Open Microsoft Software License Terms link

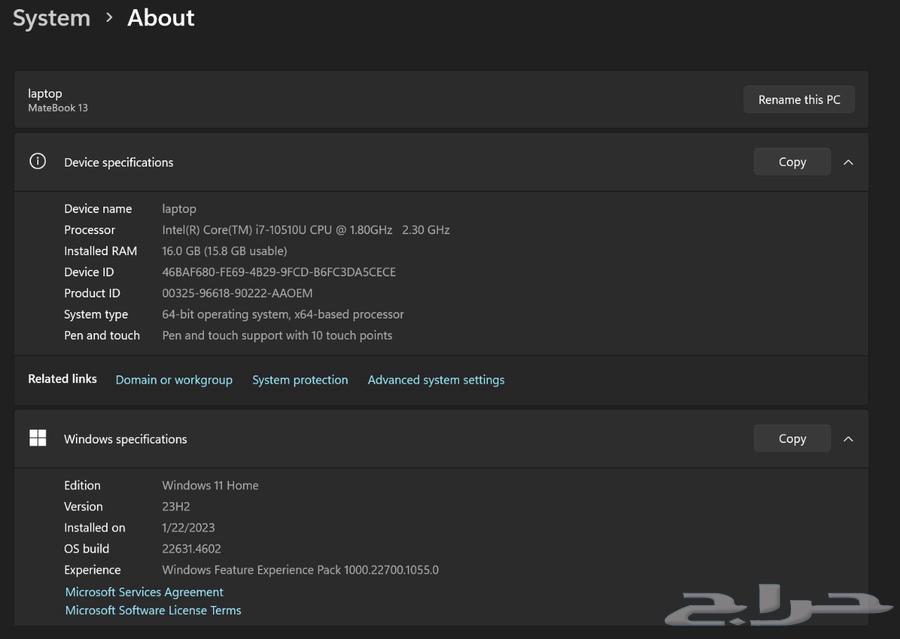(x=153, y=610)
